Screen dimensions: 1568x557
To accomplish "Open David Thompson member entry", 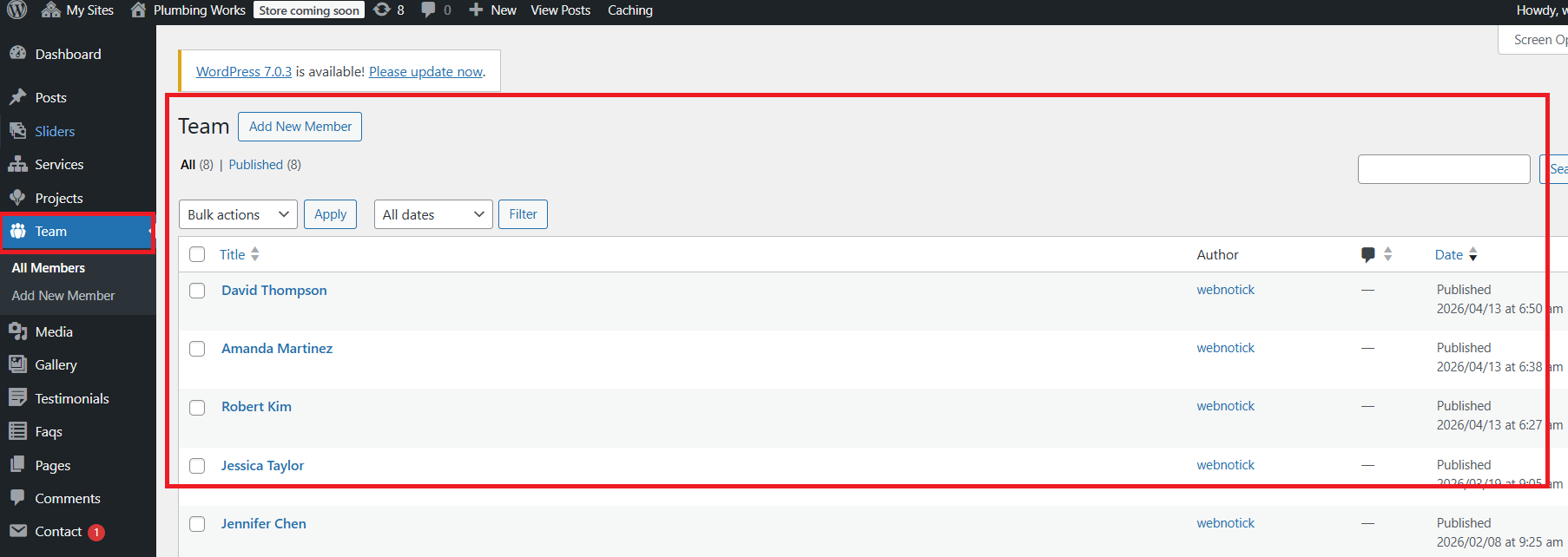I will pyautogui.click(x=274, y=290).
